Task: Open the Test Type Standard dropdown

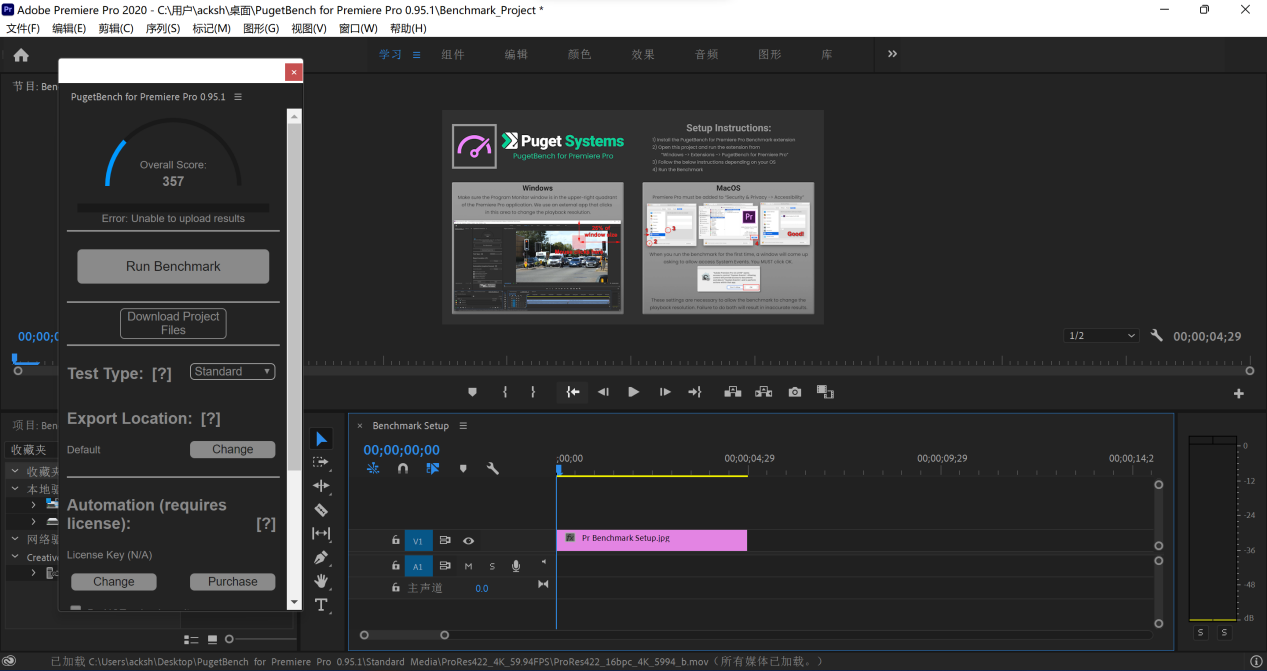Action: point(233,371)
